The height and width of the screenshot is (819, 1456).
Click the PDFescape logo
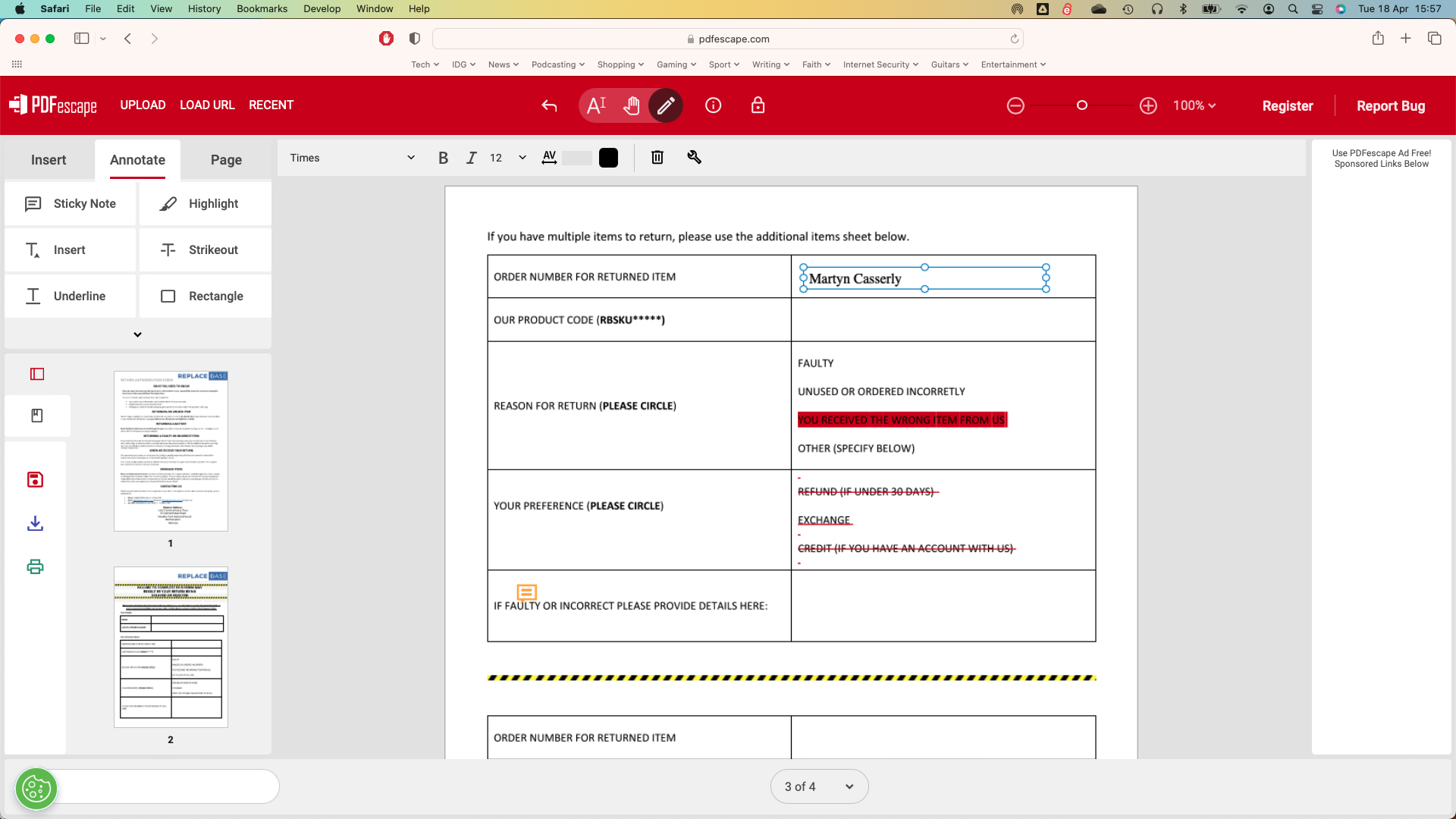coord(53,105)
